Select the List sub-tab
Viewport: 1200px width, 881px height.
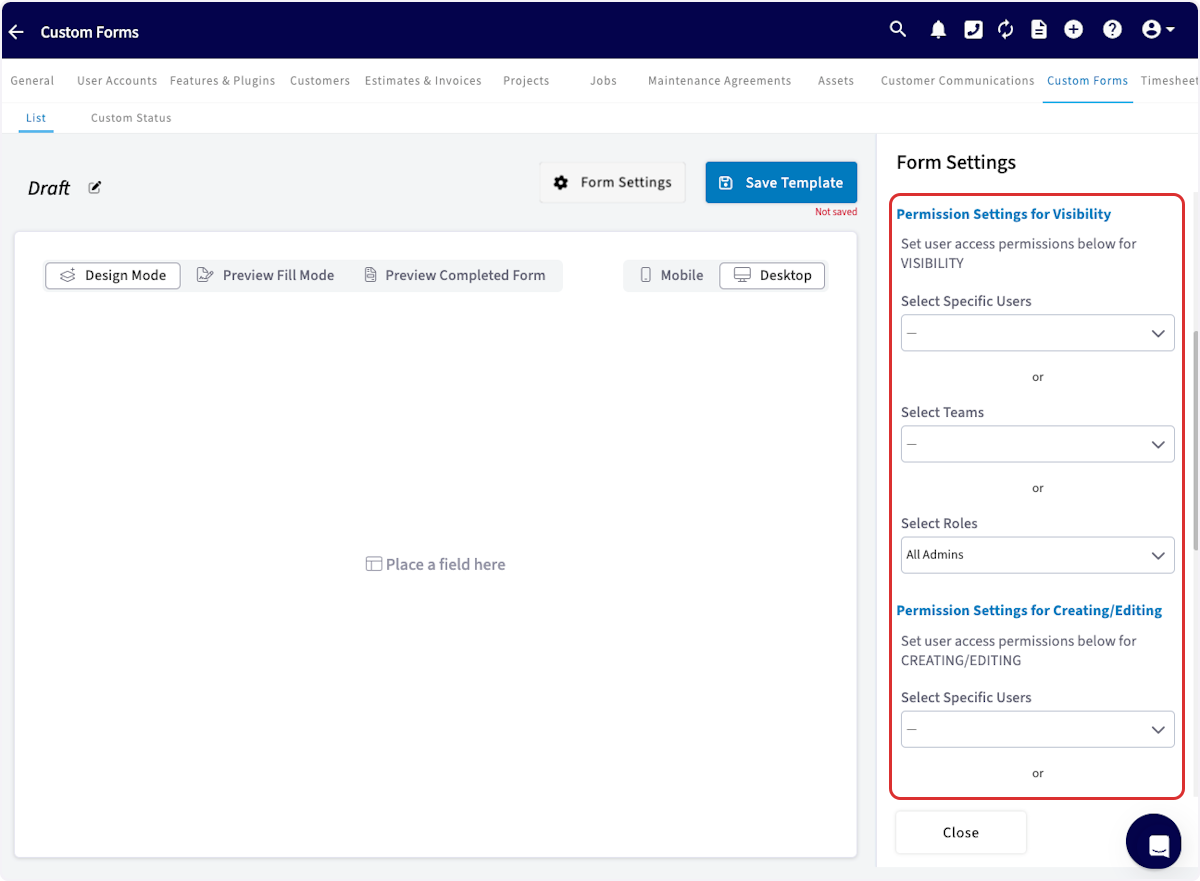36,118
